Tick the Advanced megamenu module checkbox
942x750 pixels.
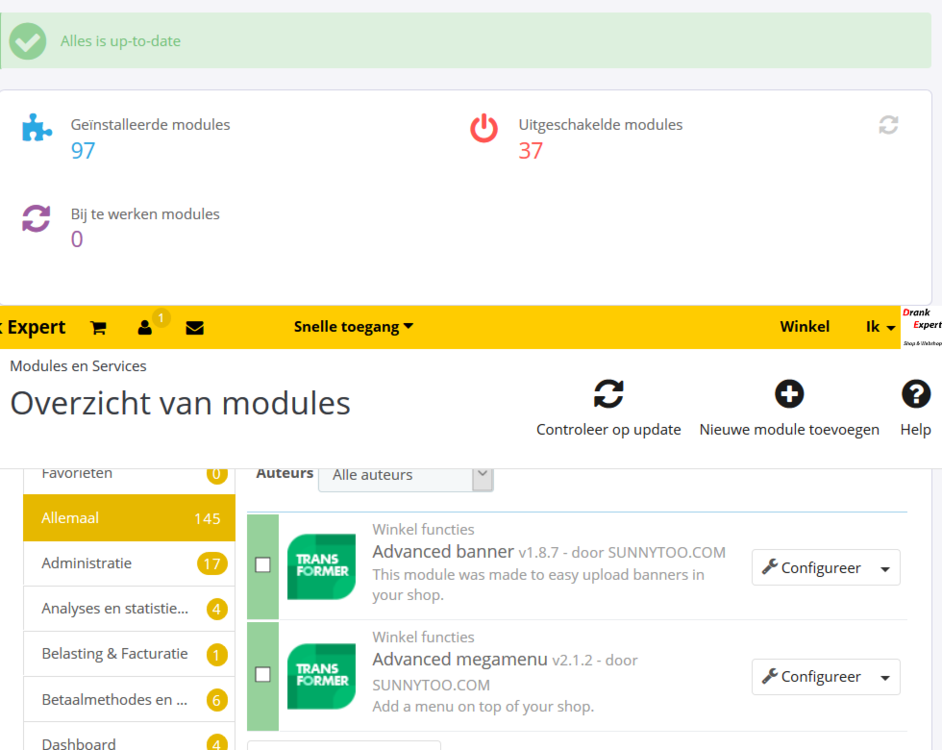tap(263, 675)
